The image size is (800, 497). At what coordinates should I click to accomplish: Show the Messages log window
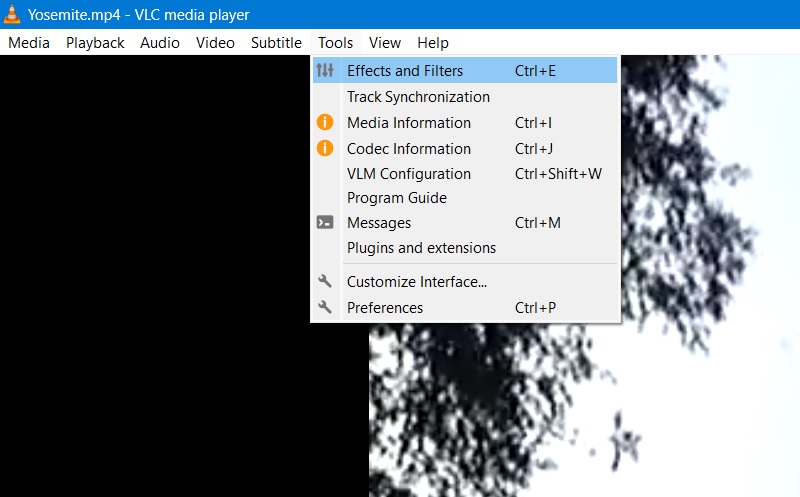(x=465, y=222)
